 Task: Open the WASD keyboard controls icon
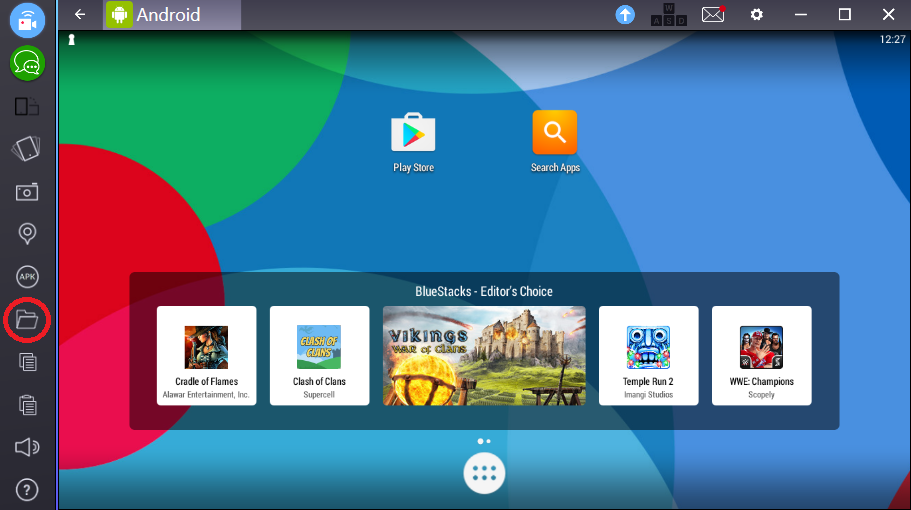[669, 15]
